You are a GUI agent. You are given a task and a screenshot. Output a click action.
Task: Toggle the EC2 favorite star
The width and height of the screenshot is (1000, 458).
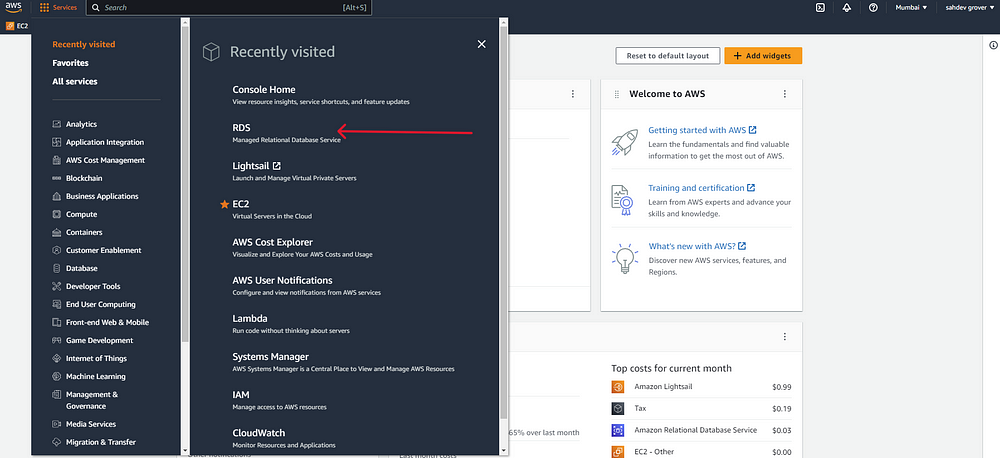pos(224,204)
